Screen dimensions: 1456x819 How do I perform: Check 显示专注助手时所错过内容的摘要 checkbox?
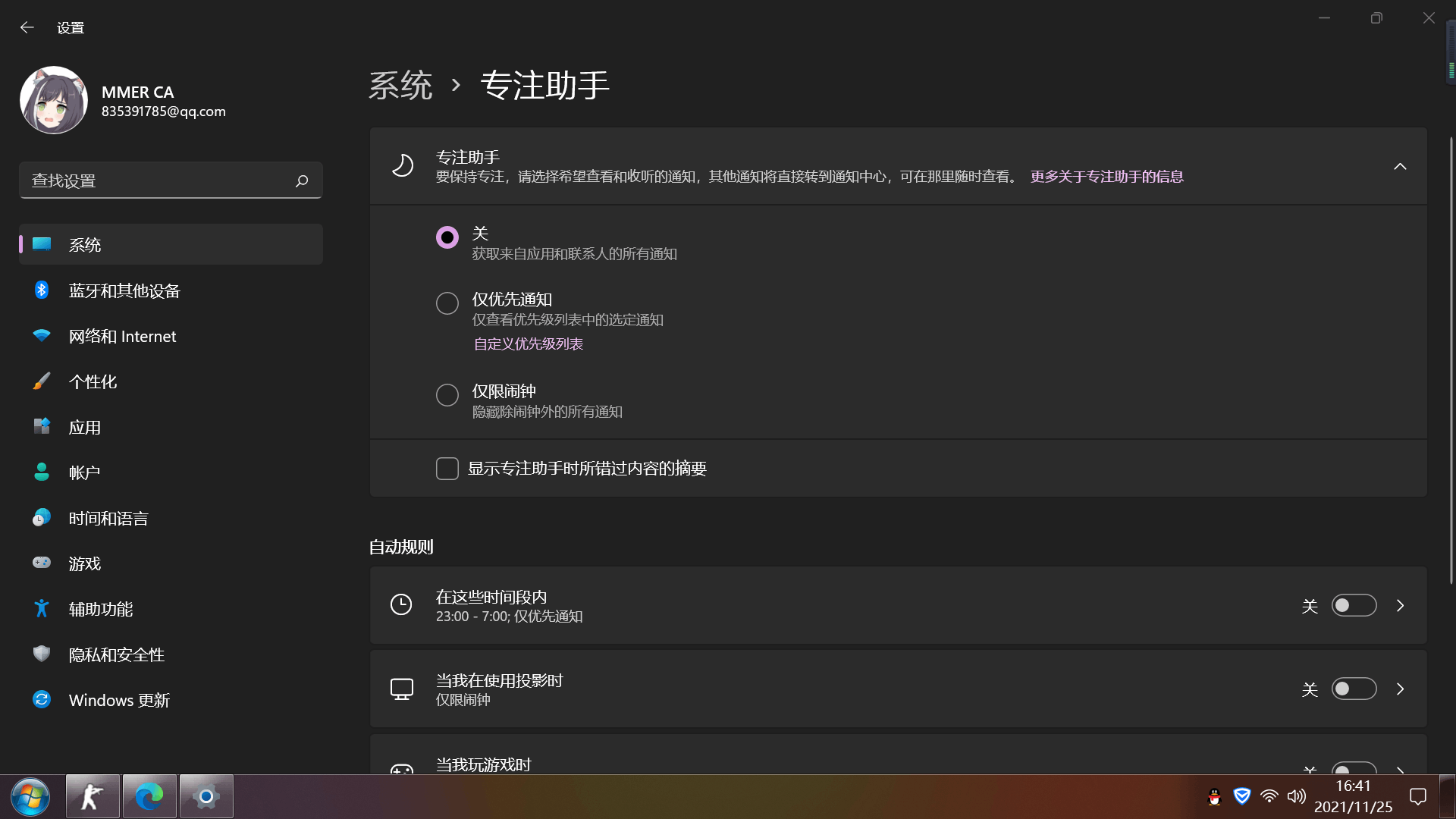tap(447, 469)
